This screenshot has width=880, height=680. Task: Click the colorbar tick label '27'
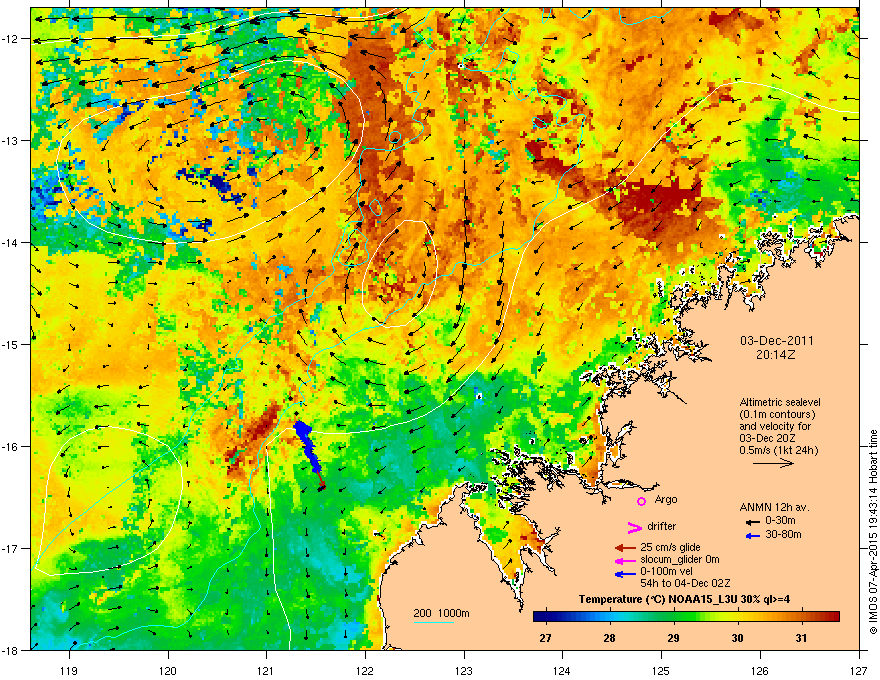(545, 638)
